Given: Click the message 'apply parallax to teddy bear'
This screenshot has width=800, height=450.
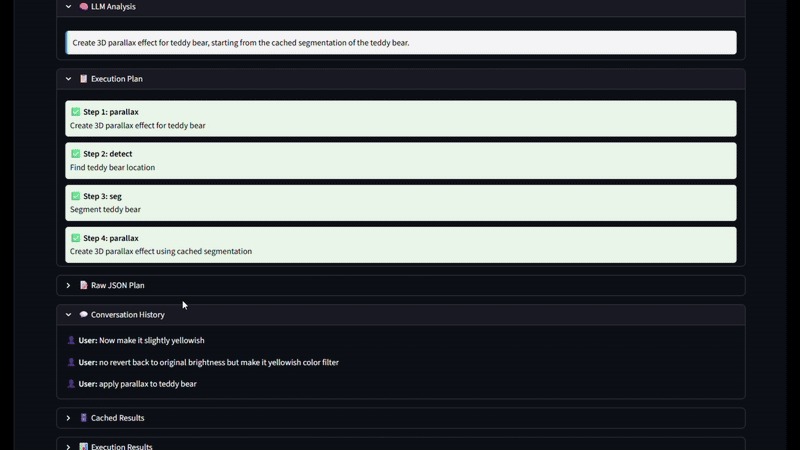Looking at the screenshot, I should [147, 384].
